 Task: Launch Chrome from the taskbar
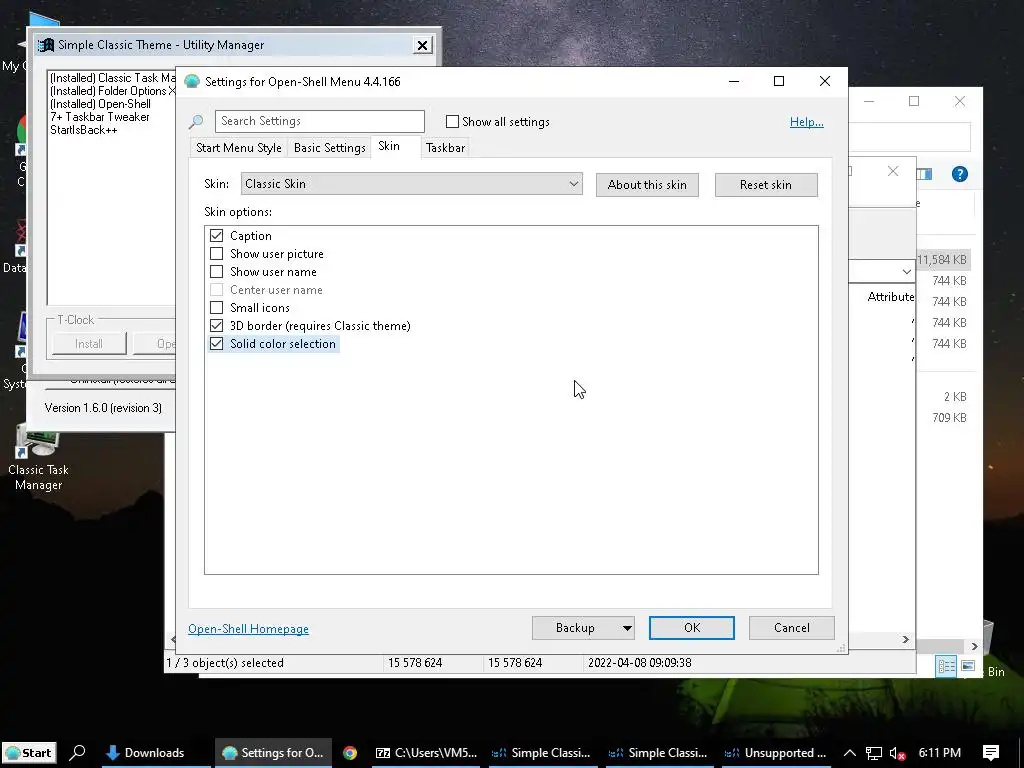pyautogui.click(x=350, y=753)
